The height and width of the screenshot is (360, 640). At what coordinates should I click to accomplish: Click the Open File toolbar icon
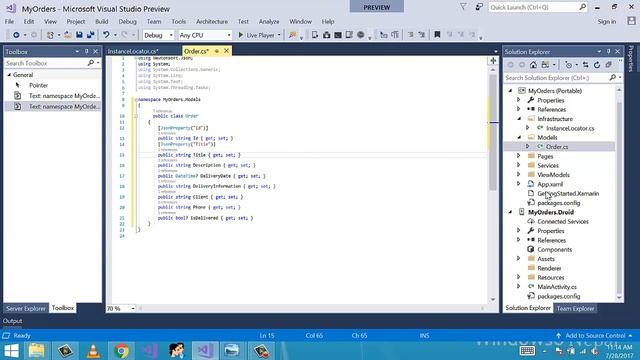coord(68,35)
